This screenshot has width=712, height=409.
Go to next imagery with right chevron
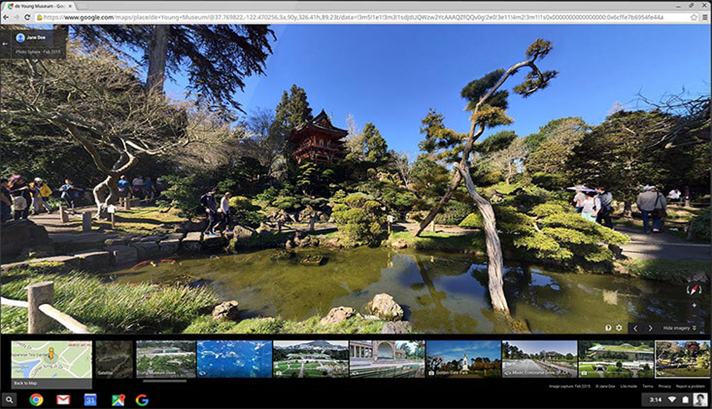[650, 328]
